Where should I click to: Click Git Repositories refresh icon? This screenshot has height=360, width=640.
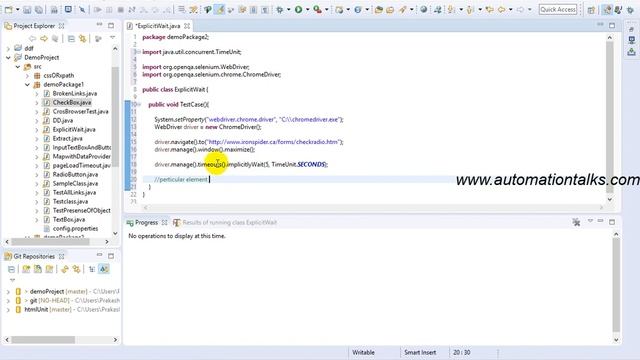click(65, 269)
